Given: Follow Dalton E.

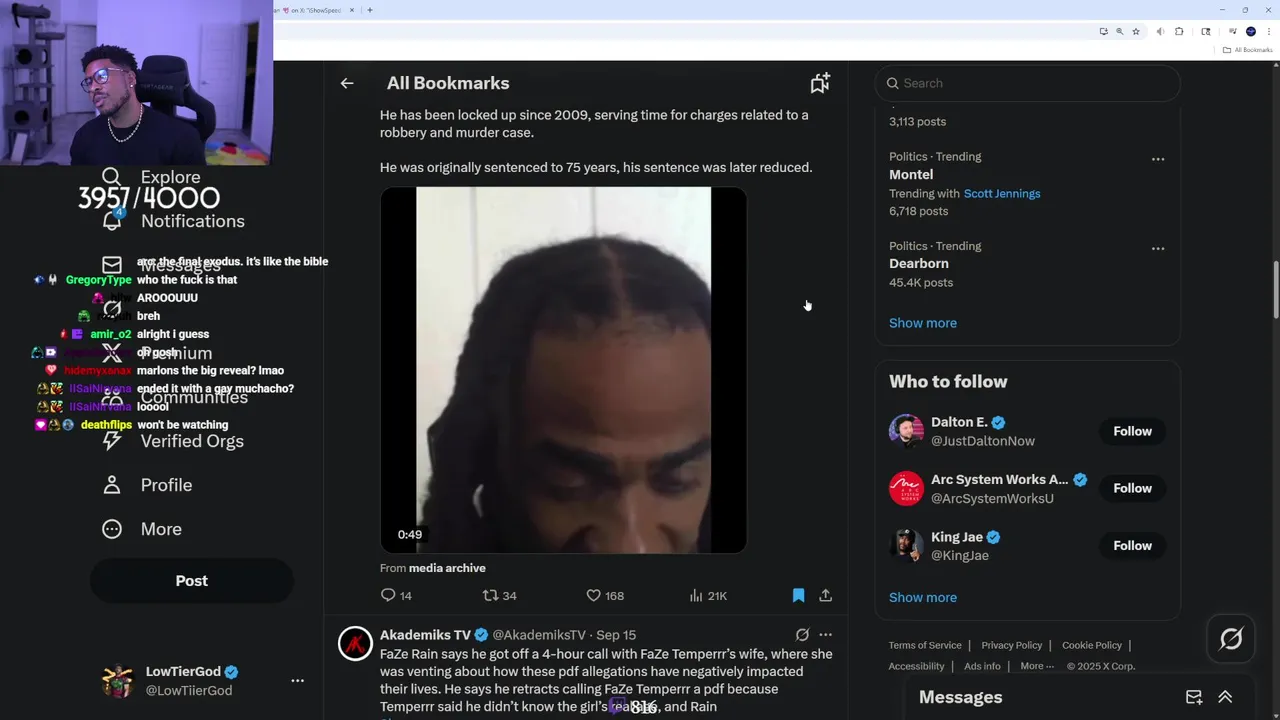Looking at the screenshot, I should tap(1132, 431).
